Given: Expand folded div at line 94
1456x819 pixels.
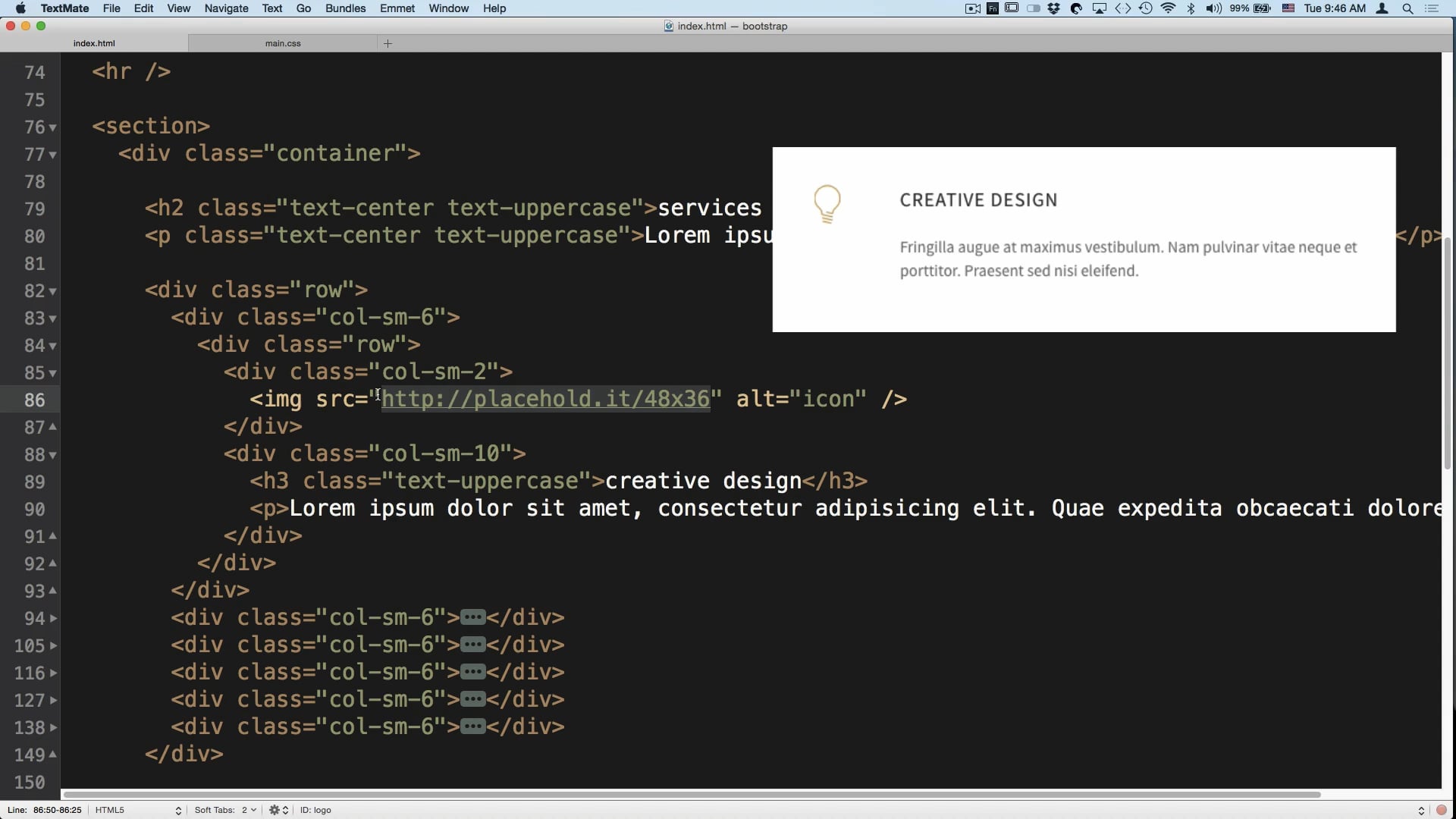Looking at the screenshot, I should [53, 619].
